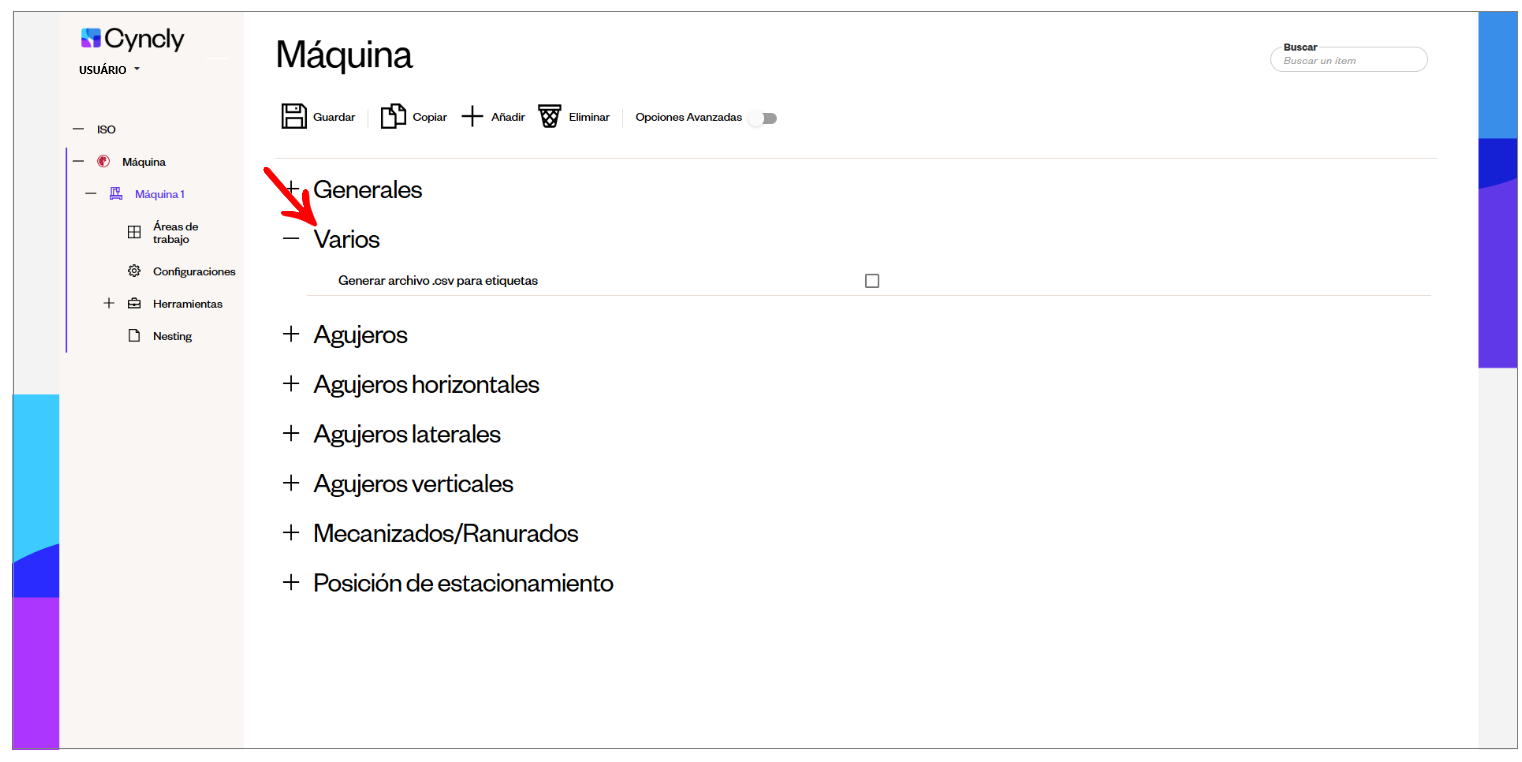Toggle the Opciones Avanzadas switch
The height and width of the screenshot is (762, 1522).
coord(763,118)
